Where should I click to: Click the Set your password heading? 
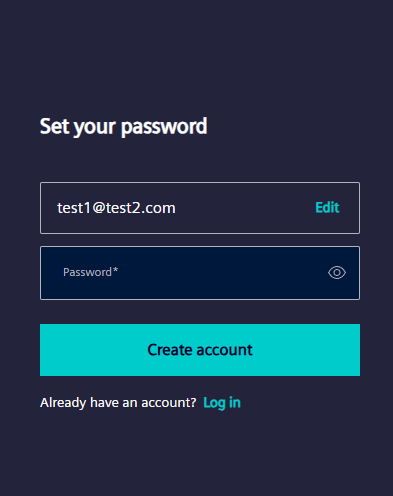pos(123,127)
